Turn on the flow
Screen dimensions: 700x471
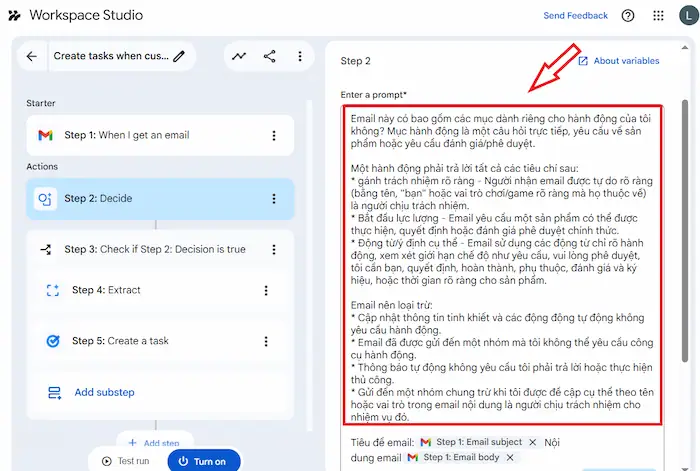tap(205, 461)
